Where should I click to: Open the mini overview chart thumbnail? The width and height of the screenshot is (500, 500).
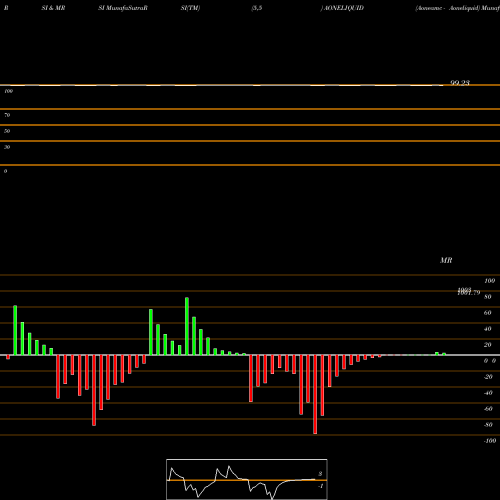click(247, 479)
